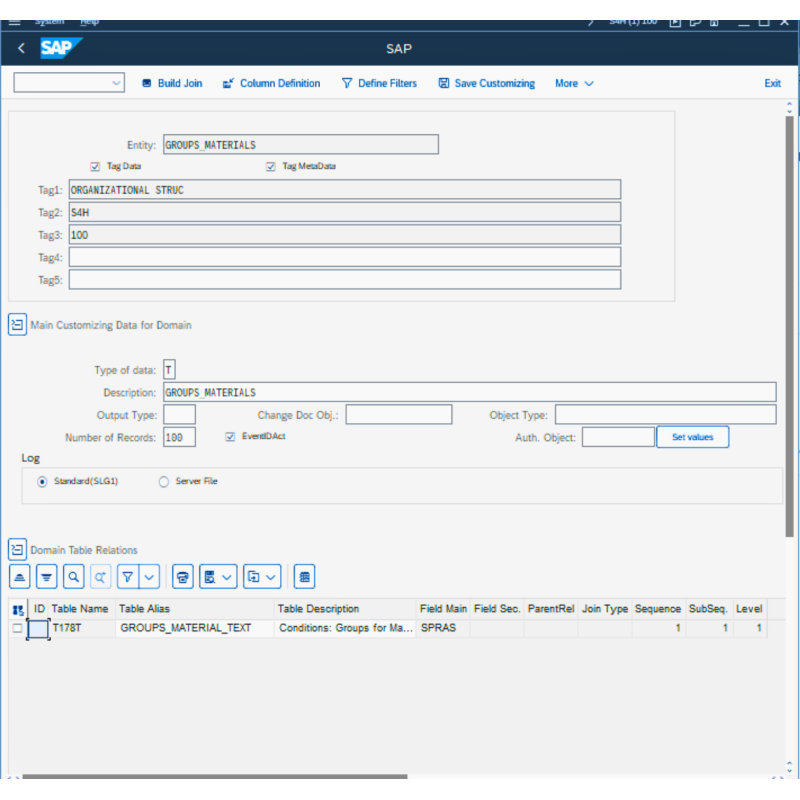
Task: Toggle the Tag MetaData checkbox
Action: click(271, 167)
